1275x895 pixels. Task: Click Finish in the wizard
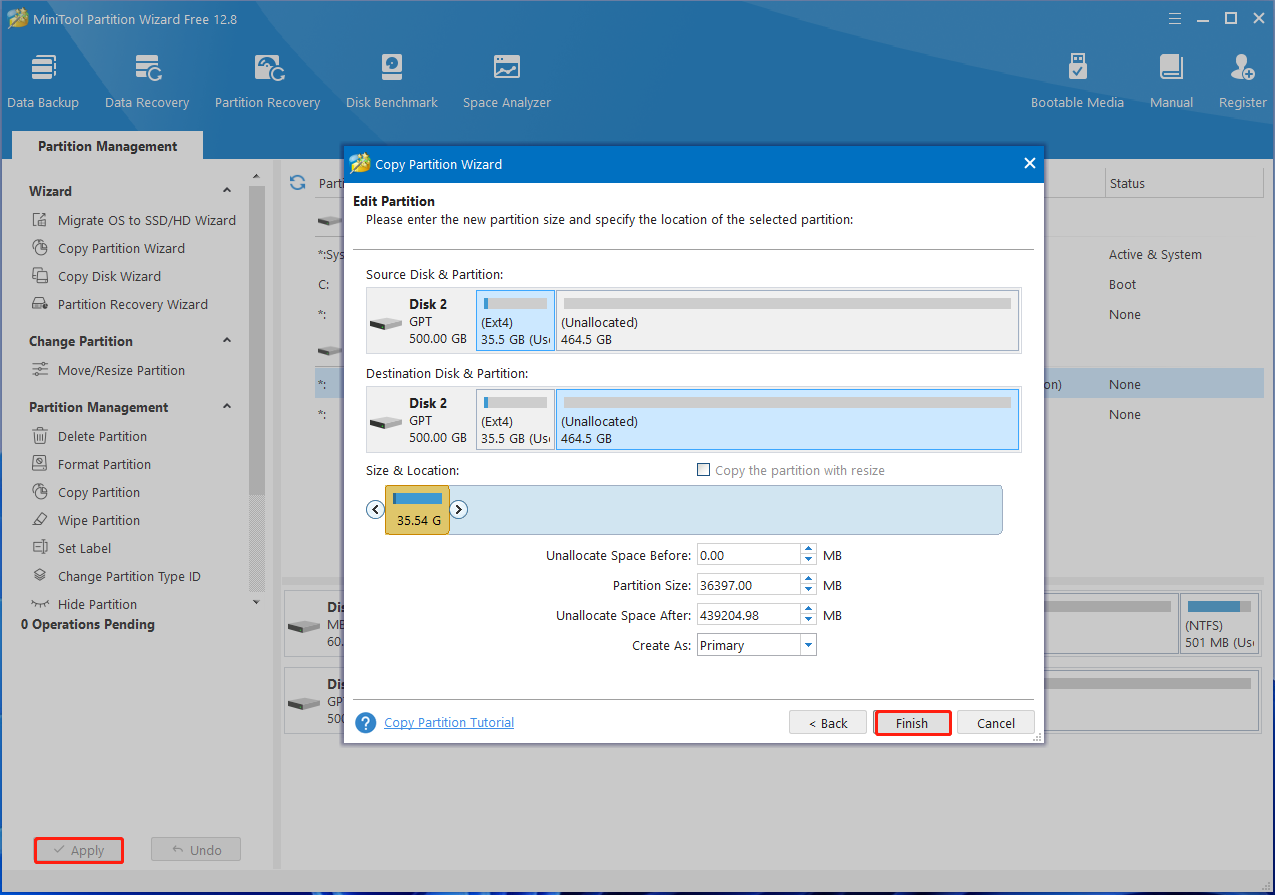coord(912,723)
